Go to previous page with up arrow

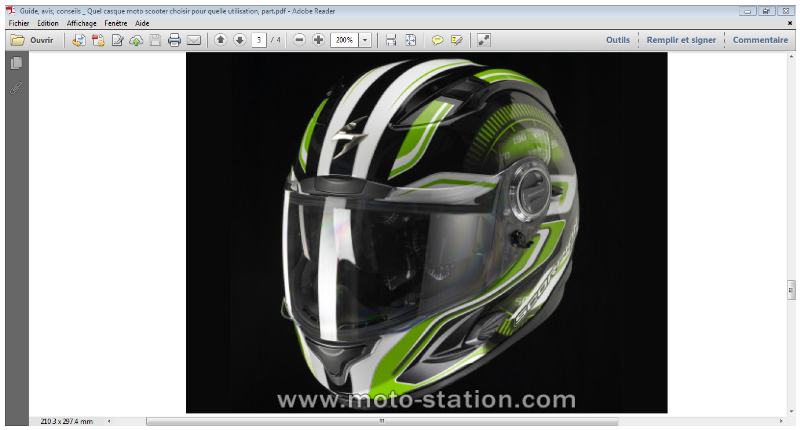click(x=220, y=39)
